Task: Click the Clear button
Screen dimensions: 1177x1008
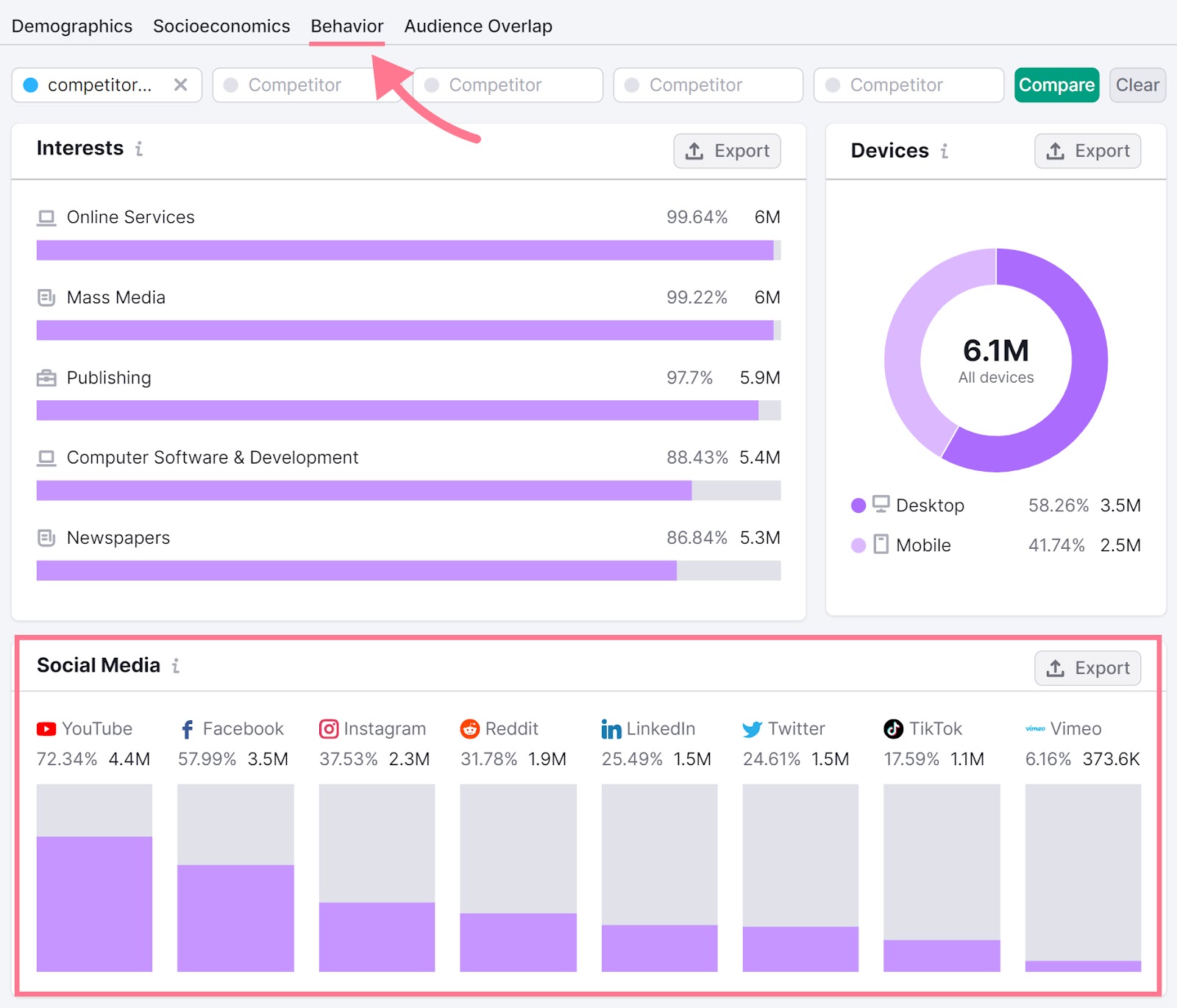Action: coord(1137,85)
